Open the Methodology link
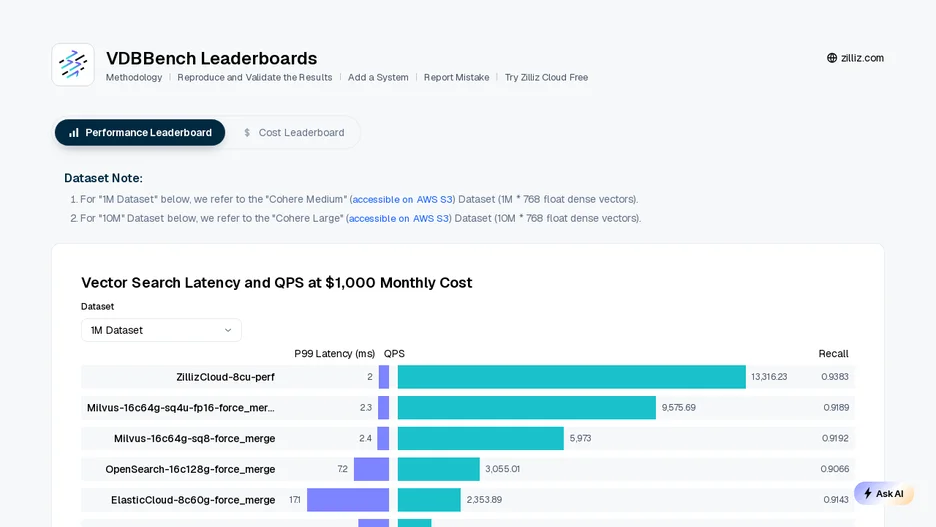936x527 pixels. (x=134, y=78)
